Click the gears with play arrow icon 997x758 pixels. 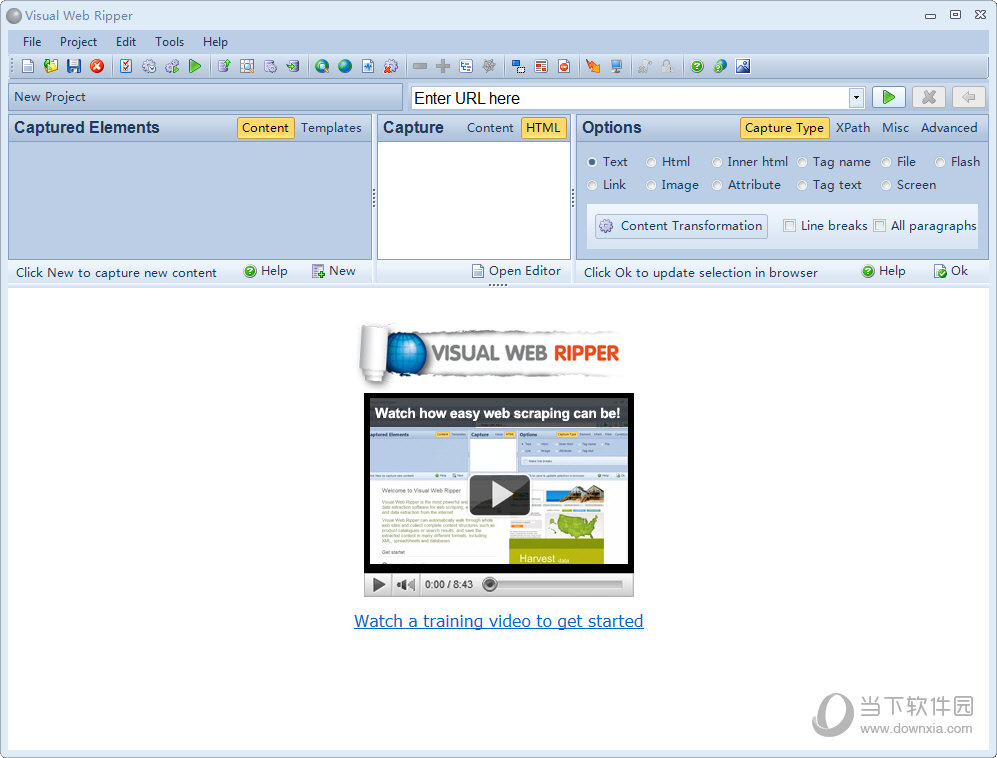point(172,66)
